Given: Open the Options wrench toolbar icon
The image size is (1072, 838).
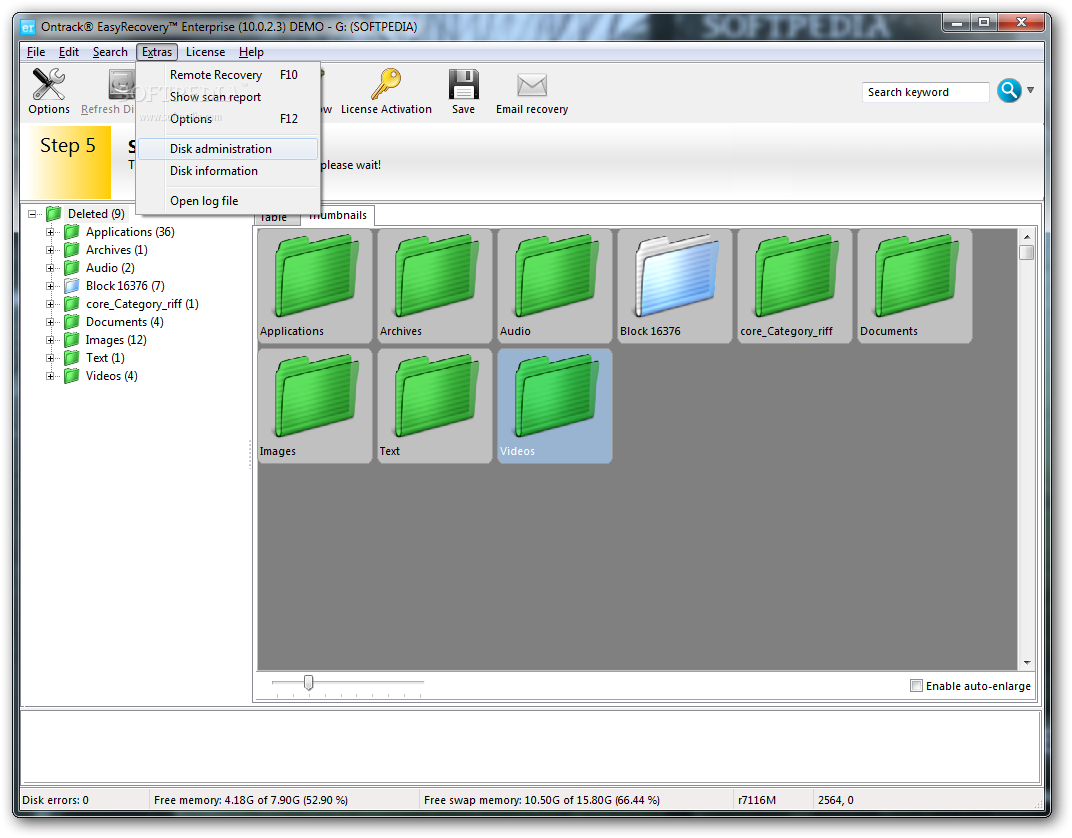Looking at the screenshot, I should 49,84.
